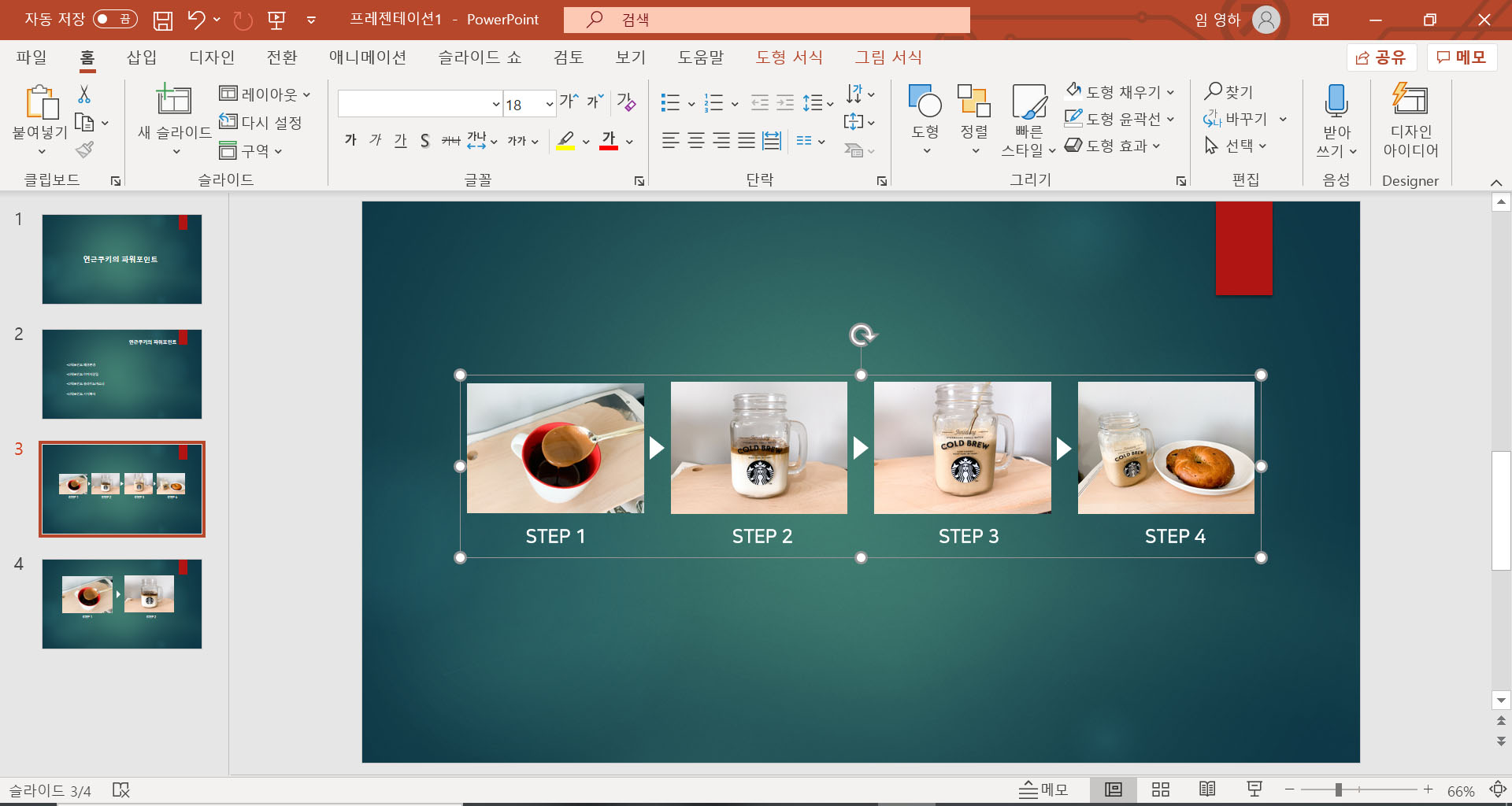Toggle text shadow (S)
This screenshot has height=806, width=1512.
(425, 141)
